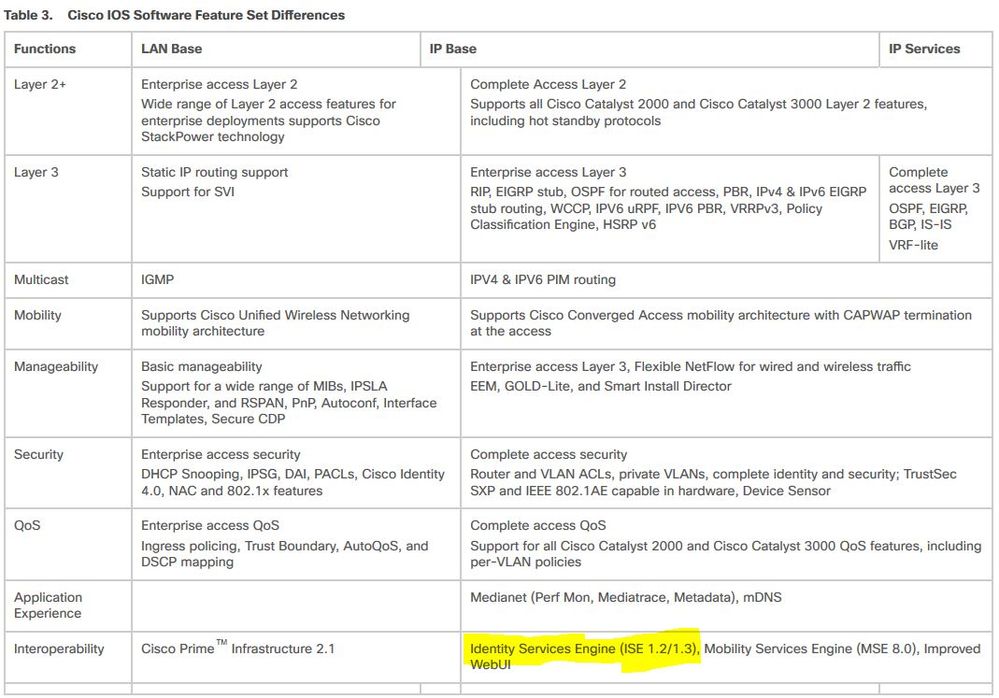Select the 'Manageability' row label

pos(56,366)
